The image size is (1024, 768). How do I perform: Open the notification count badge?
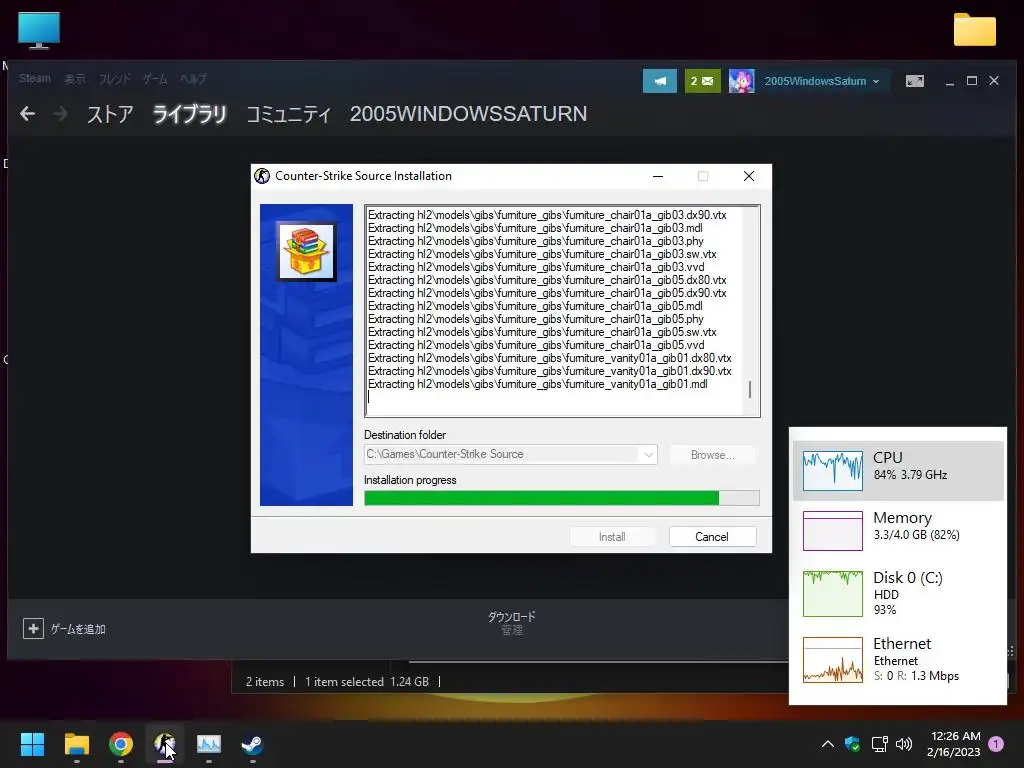point(996,744)
